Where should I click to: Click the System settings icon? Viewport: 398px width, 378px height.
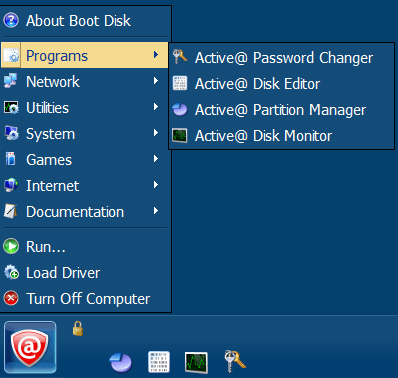pyautogui.click(x=11, y=133)
